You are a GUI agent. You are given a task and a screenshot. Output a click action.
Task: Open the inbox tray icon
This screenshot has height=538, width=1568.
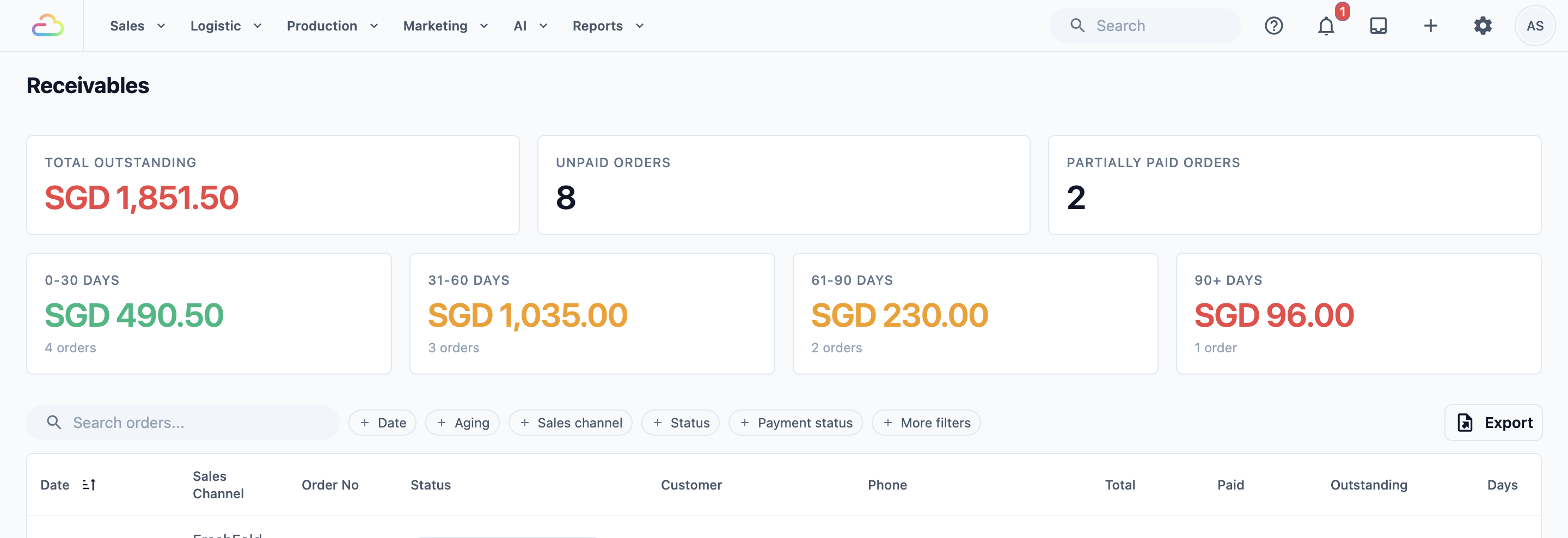tap(1378, 26)
